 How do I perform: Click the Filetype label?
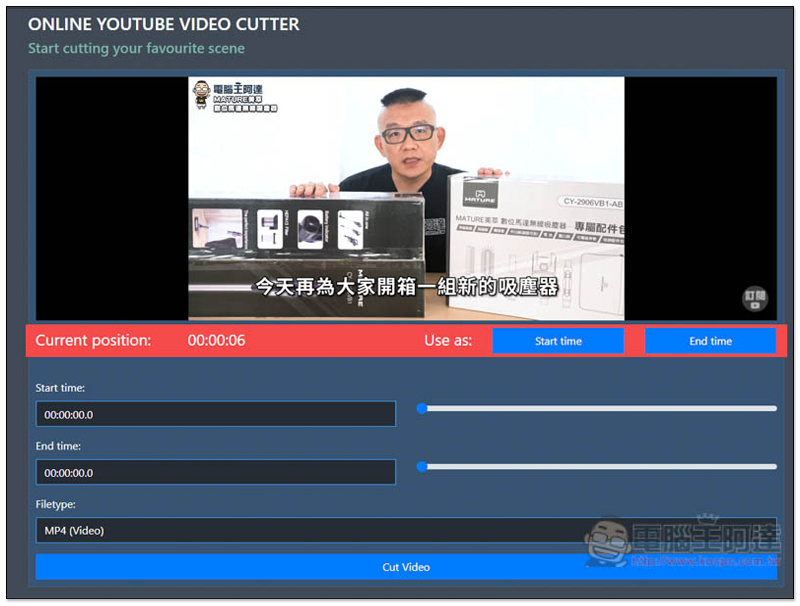56,504
